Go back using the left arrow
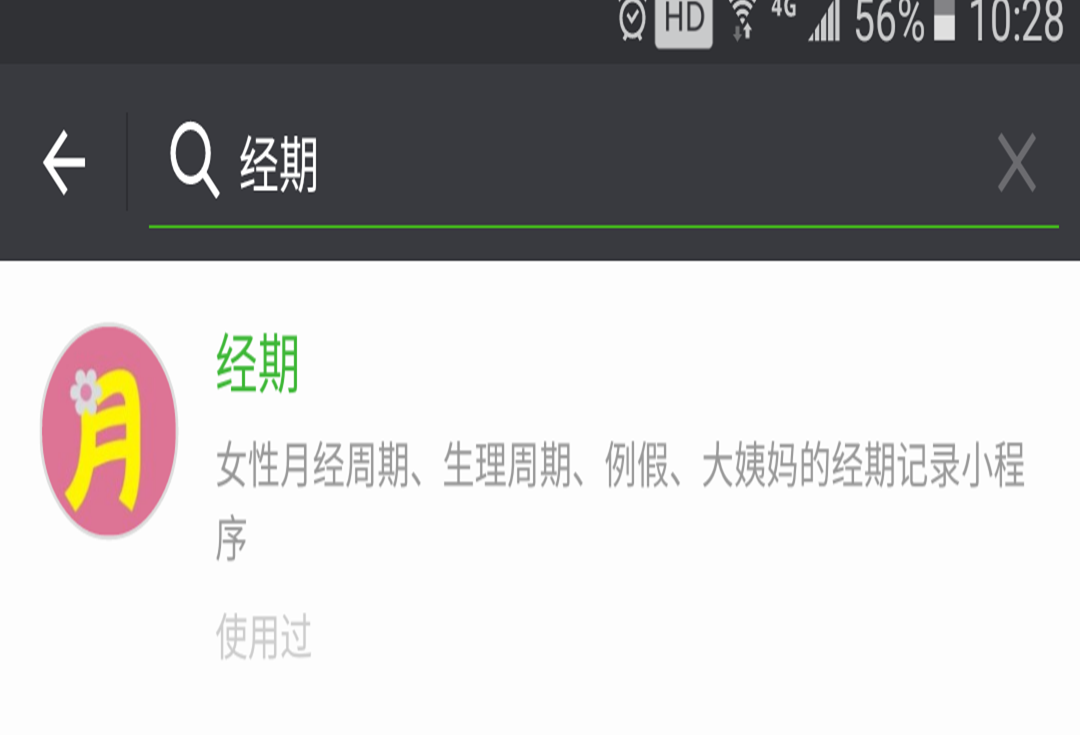This screenshot has height=735, width=1080. [64, 163]
